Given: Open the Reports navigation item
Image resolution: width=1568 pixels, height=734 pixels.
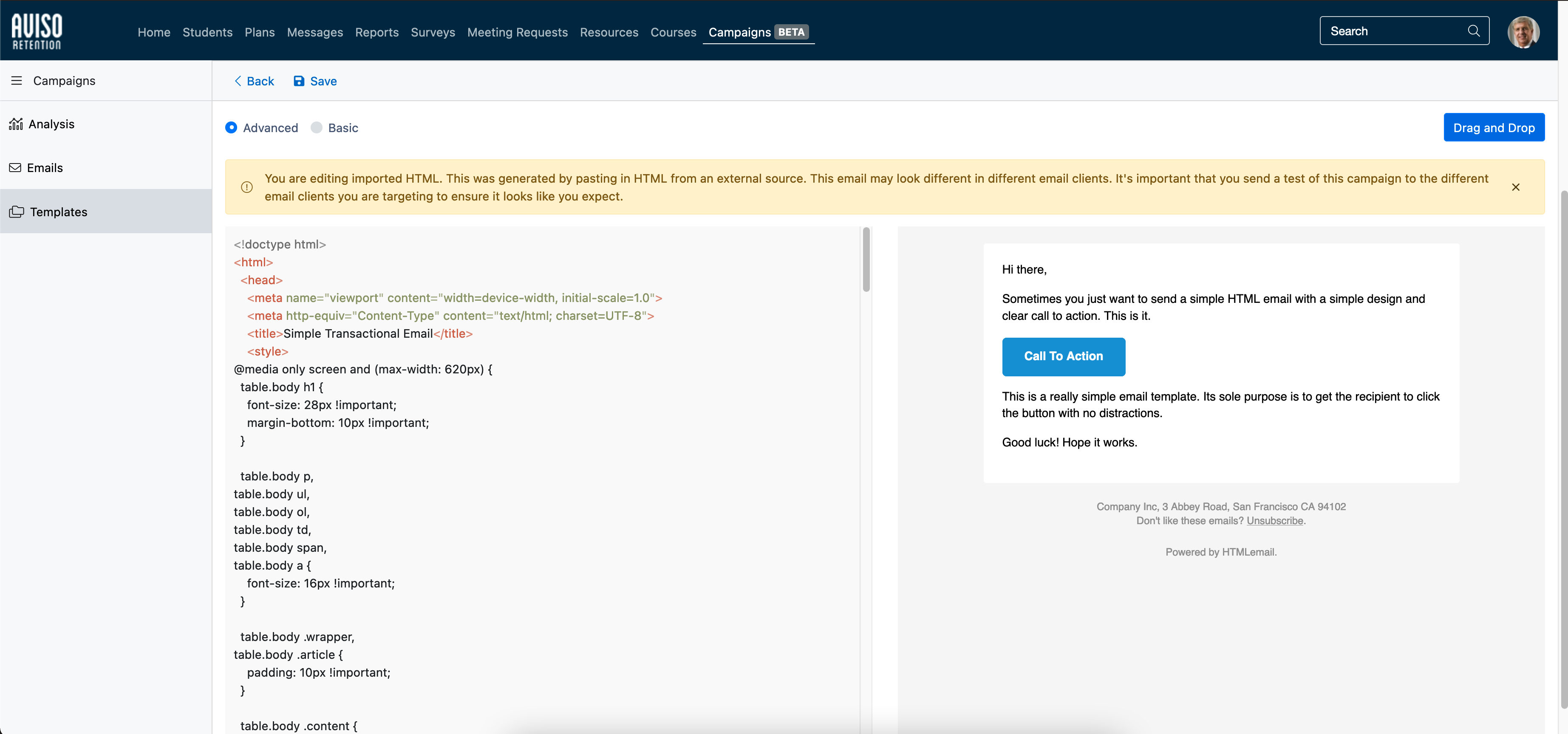Looking at the screenshot, I should pos(377,32).
